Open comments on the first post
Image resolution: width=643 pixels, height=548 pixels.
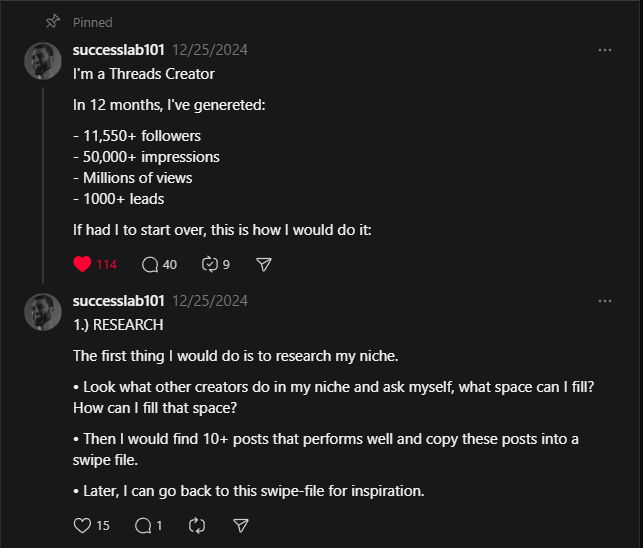150,265
